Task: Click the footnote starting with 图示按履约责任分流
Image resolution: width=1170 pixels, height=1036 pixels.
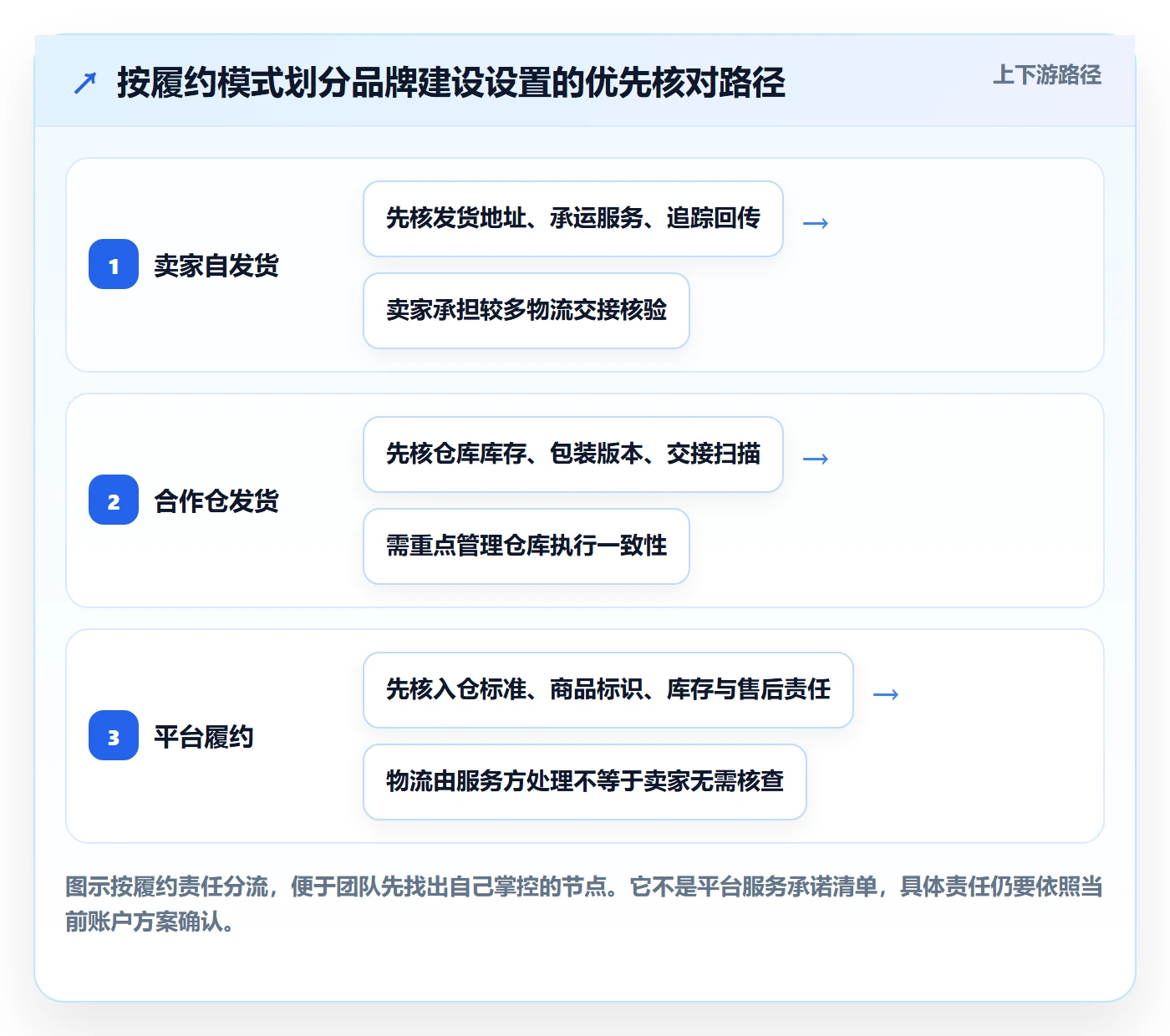Action: tap(584, 904)
